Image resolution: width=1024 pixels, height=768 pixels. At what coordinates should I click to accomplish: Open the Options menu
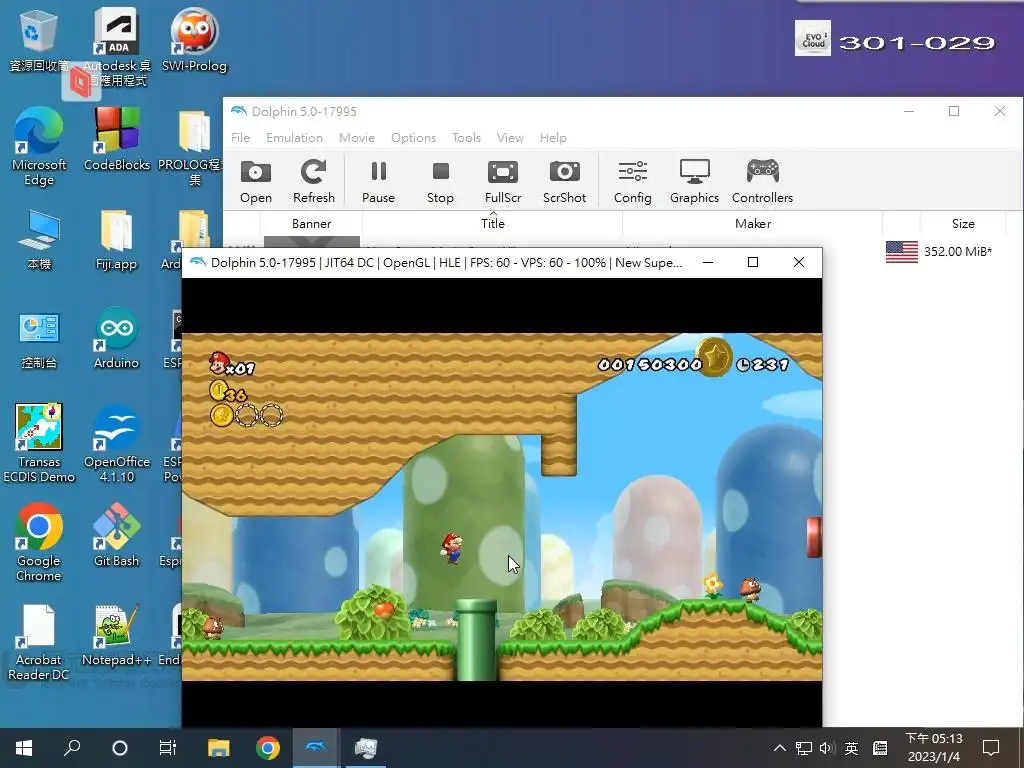coord(413,138)
